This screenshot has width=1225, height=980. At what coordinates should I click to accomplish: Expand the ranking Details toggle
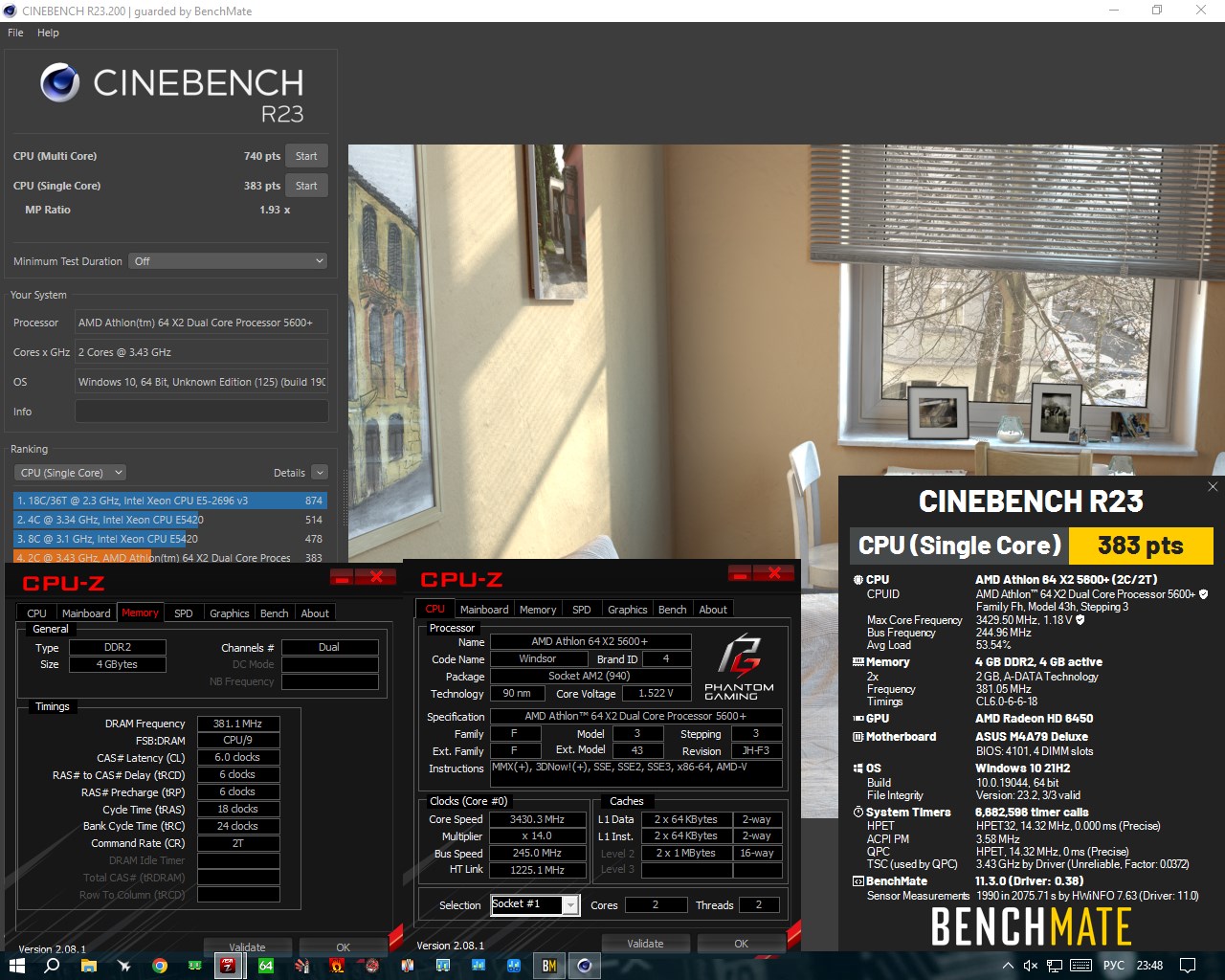tap(320, 473)
